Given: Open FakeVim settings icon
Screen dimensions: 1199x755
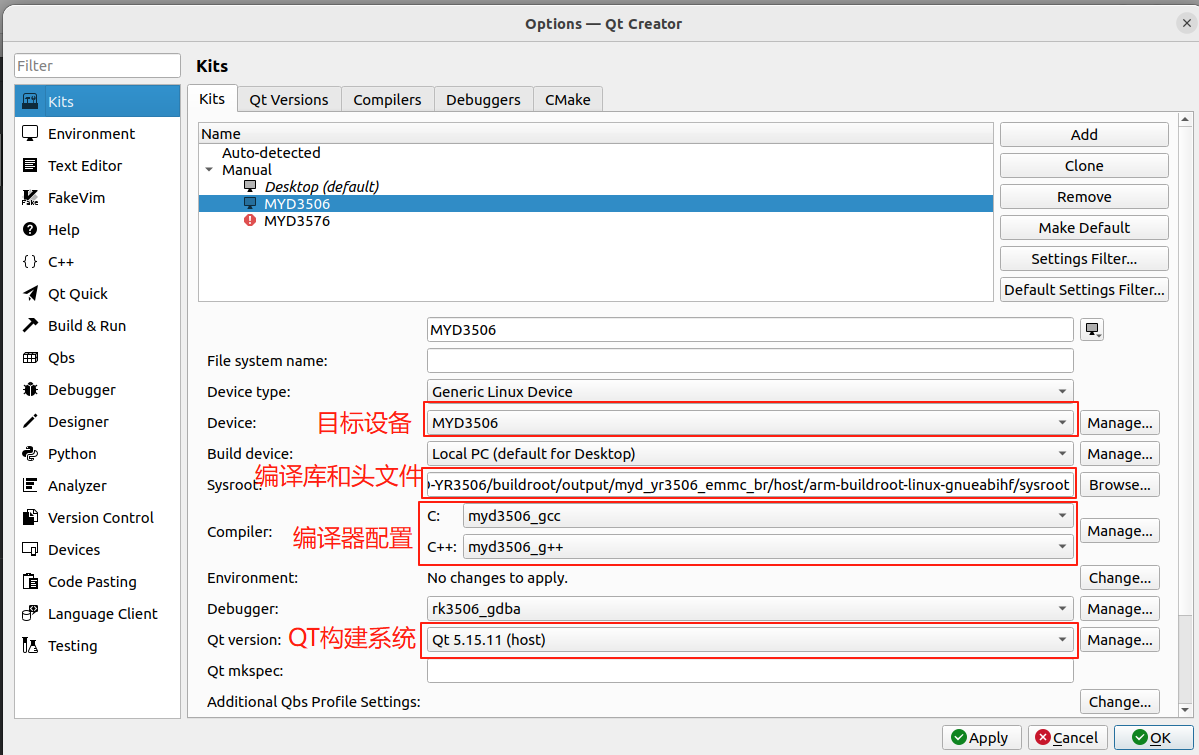Looking at the screenshot, I should pos(30,197).
